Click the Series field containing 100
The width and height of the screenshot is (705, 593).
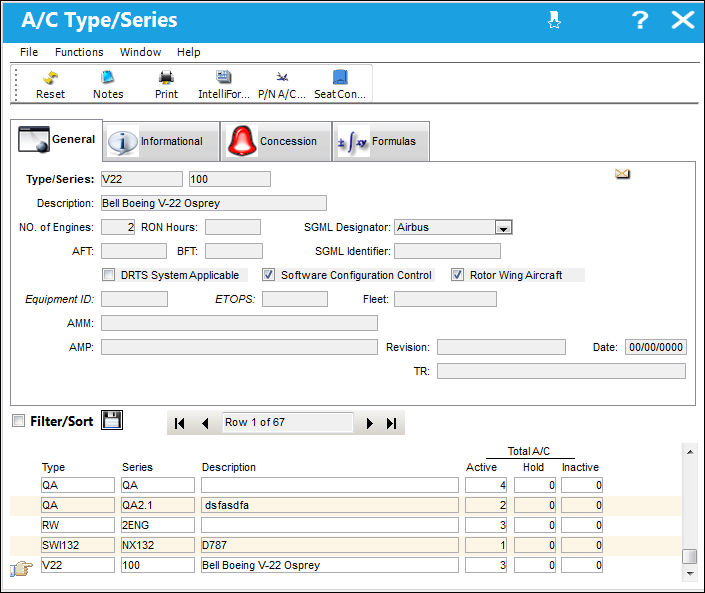(x=230, y=179)
